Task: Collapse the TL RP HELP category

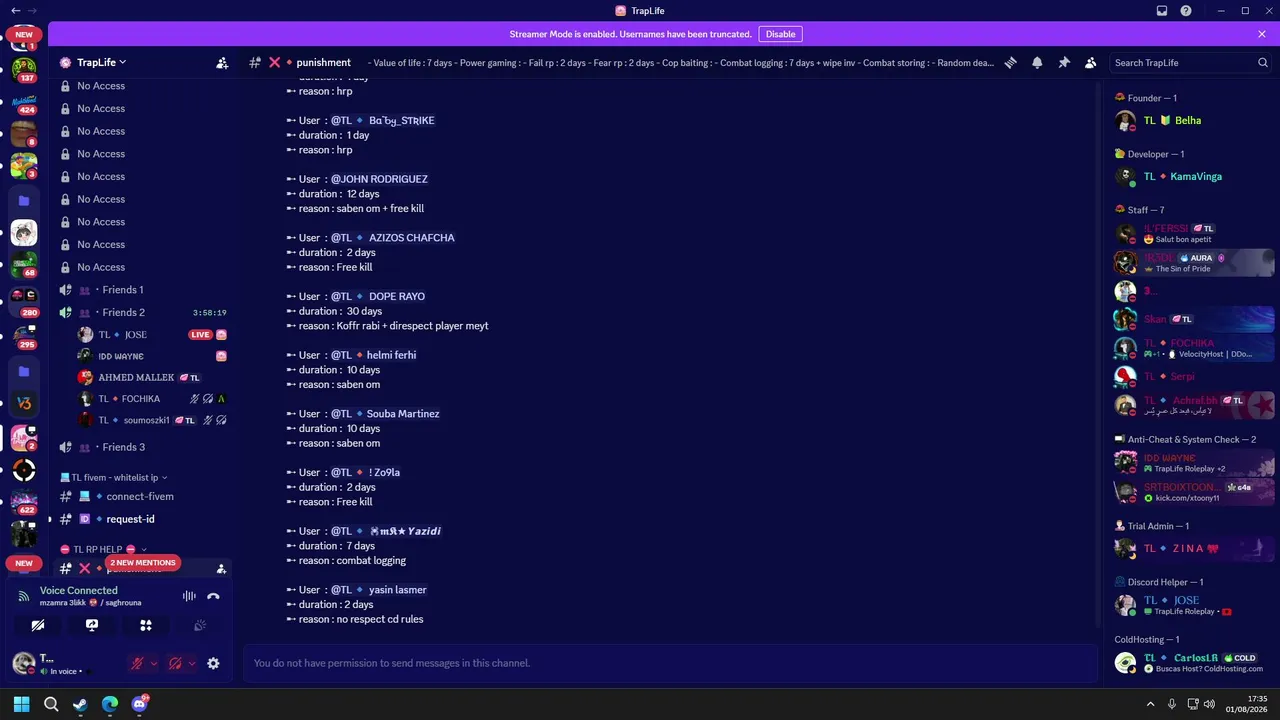Action: (103, 549)
